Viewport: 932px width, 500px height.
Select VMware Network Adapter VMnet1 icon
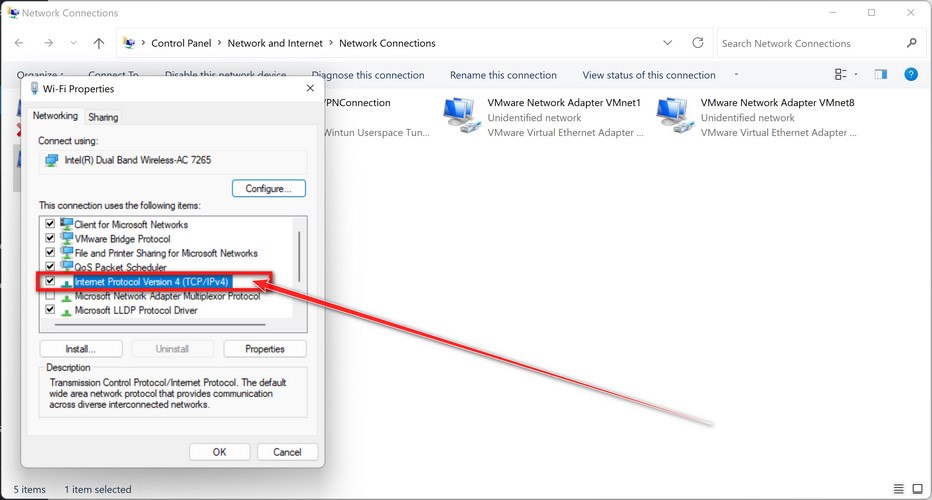[462, 115]
